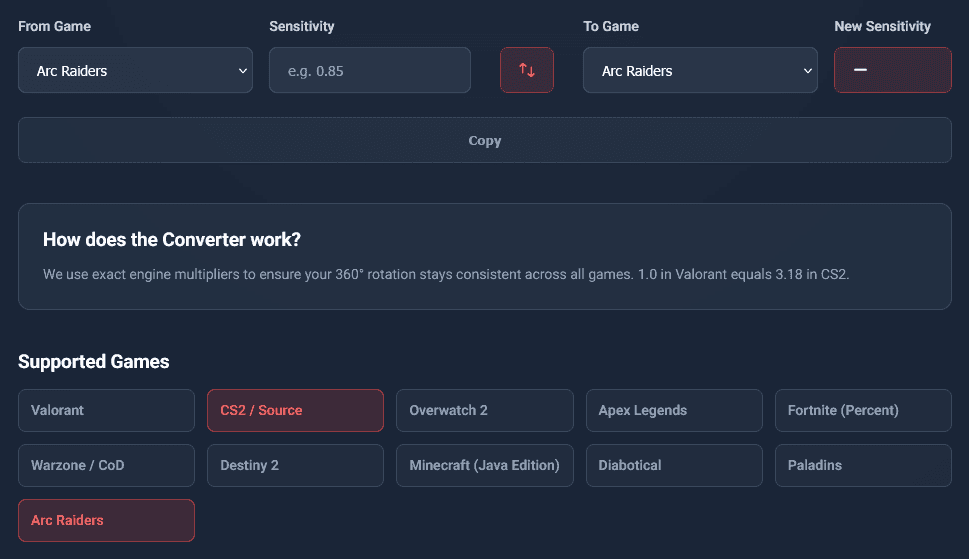Click the Sensitivity input field
The width and height of the screenshot is (969, 559).
click(369, 71)
